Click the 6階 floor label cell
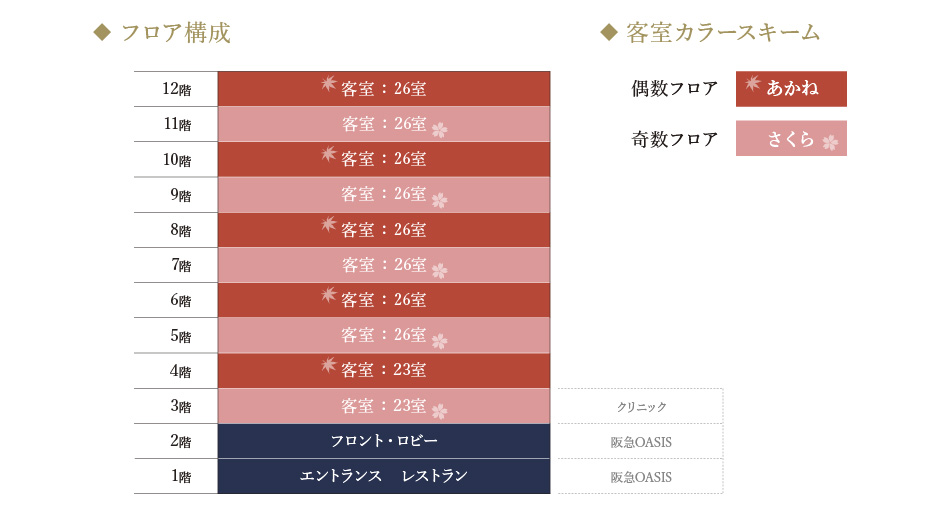Screen dimensions: 940x516 coord(176,300)
